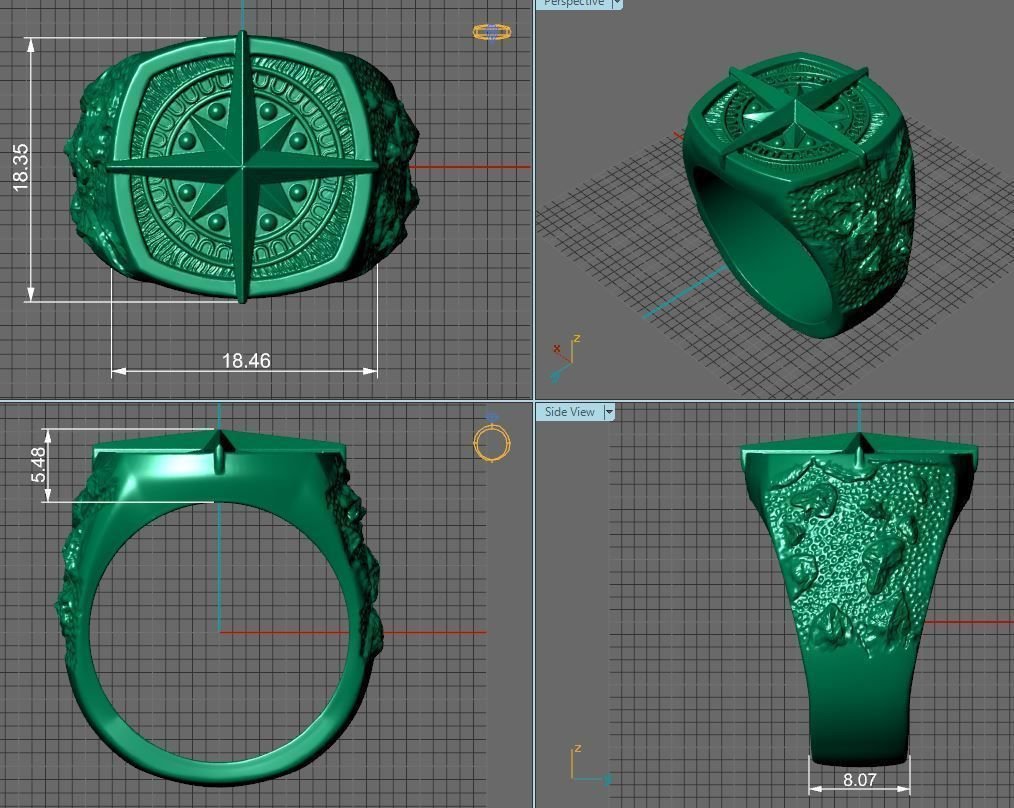Image resolution: width=1014 pixels, height=808 pixels.
Task: Expand the Side View dropdown arrow
Action: 609,412
